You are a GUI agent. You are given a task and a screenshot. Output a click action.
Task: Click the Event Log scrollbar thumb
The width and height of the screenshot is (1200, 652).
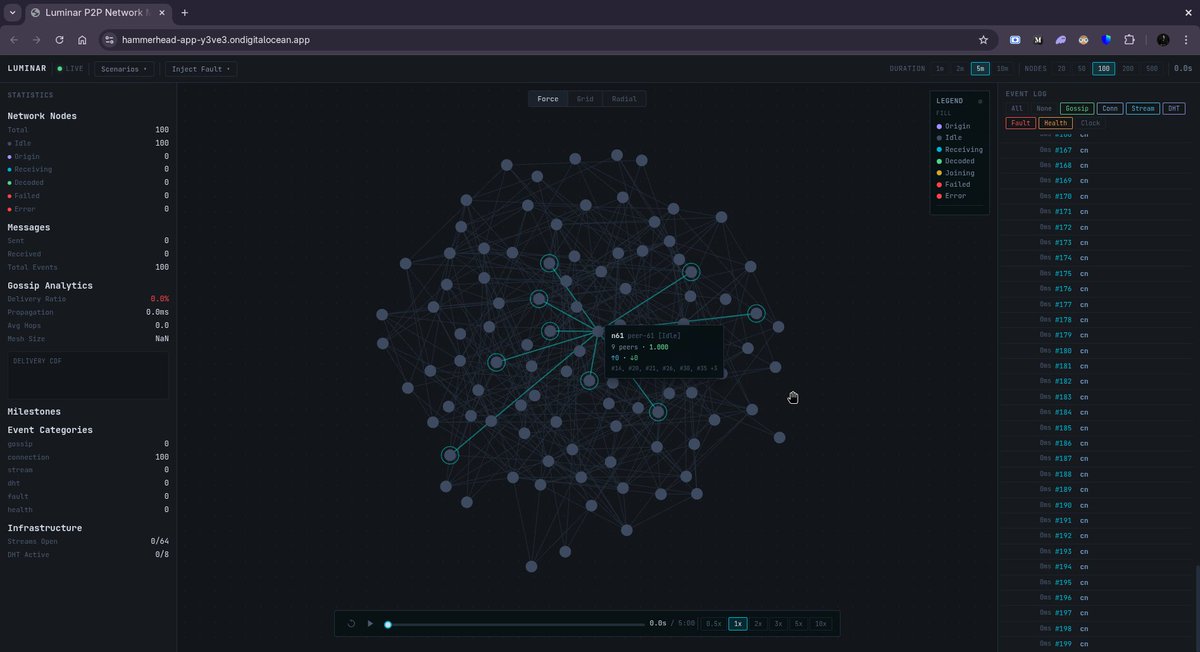click(x=1196, y=608)
